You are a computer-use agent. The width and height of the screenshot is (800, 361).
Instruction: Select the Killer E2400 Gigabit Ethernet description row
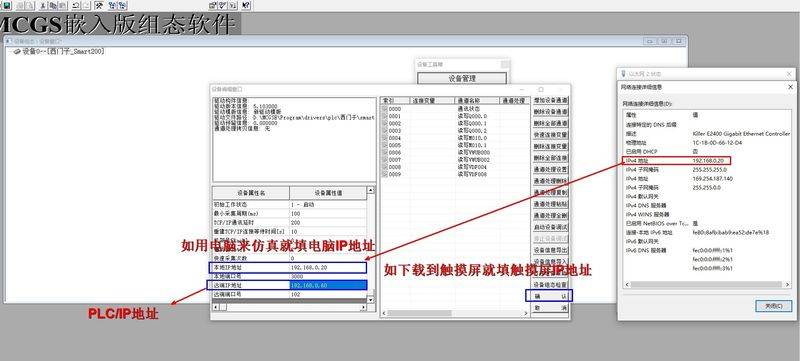pos(706,134)
